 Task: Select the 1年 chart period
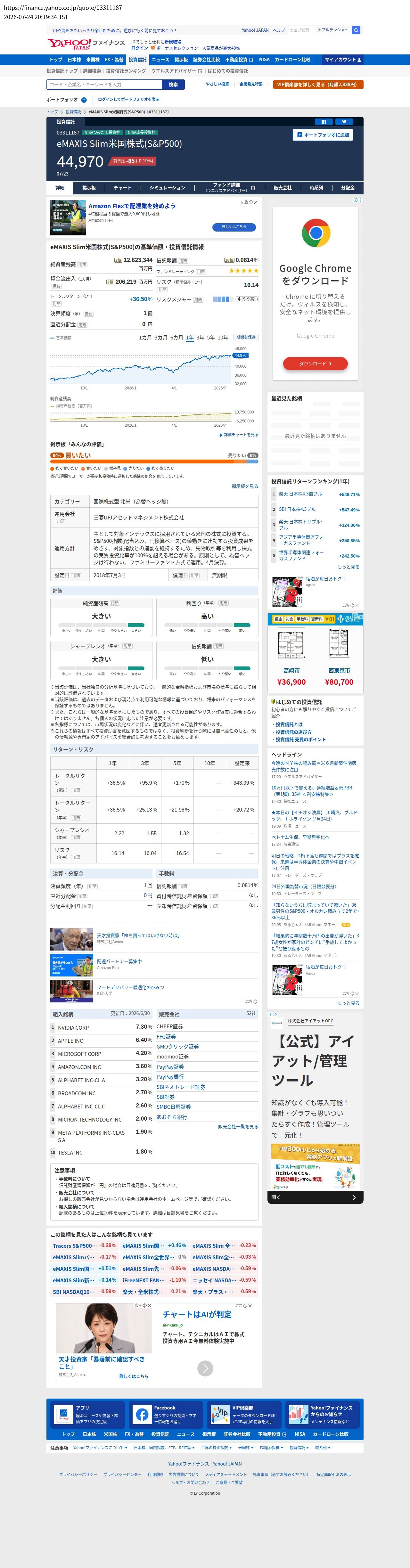click(x=190, y=337)
